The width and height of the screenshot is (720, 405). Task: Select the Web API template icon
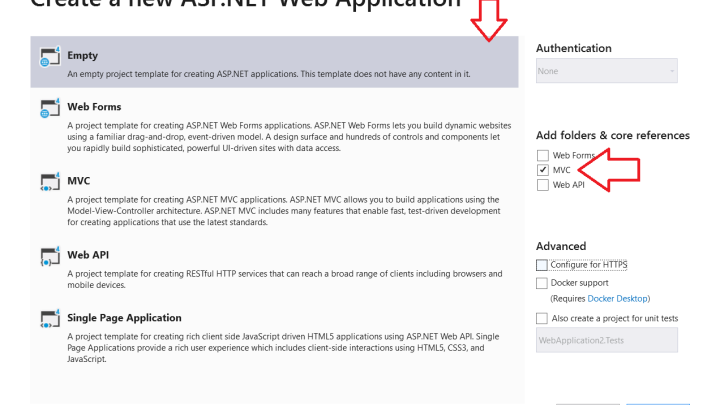[50, 256]
